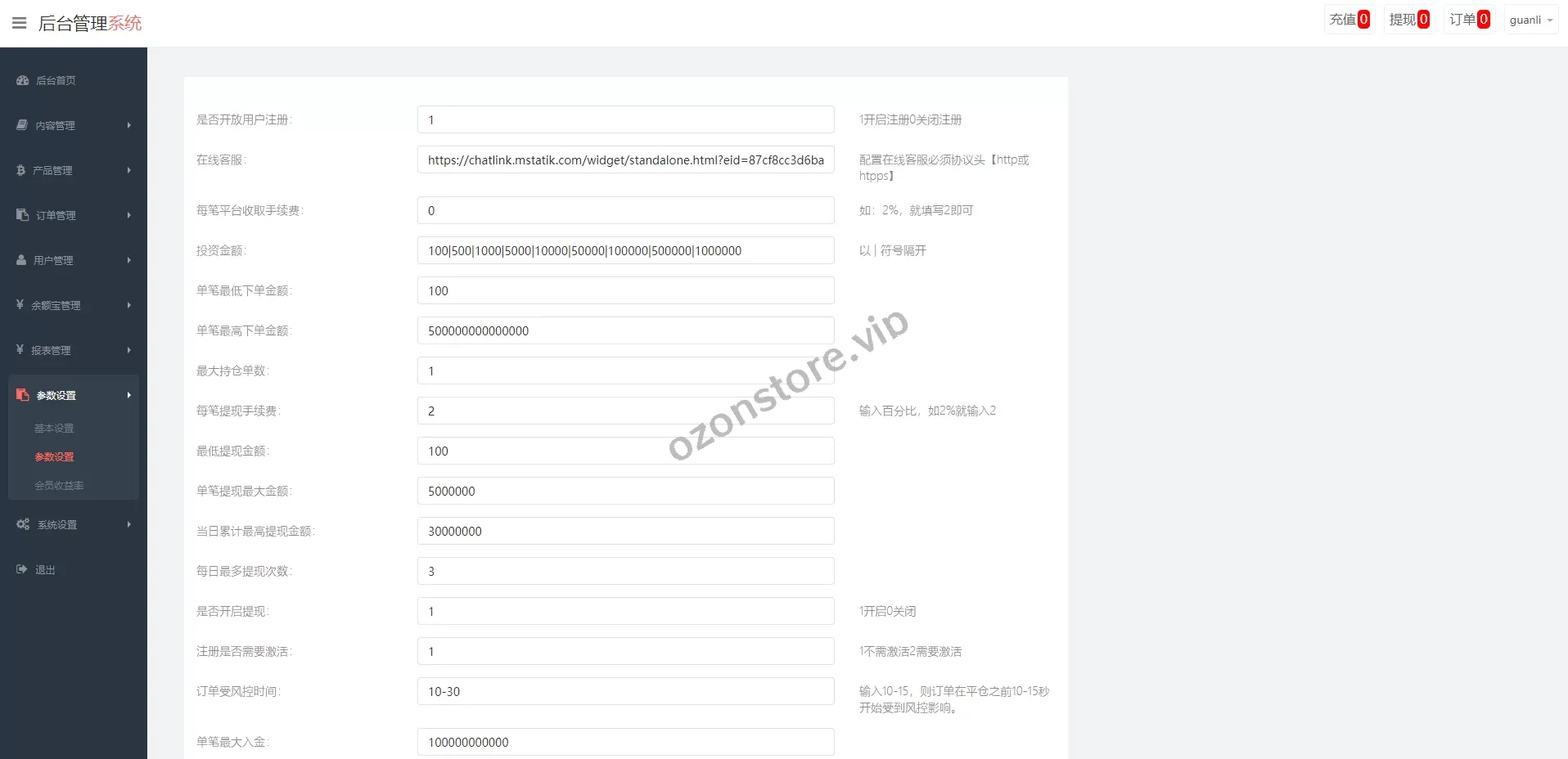This screenshot has width=1568, height=759.
Task: Click the logout icon beside 退出
Action: click(22, 569)
